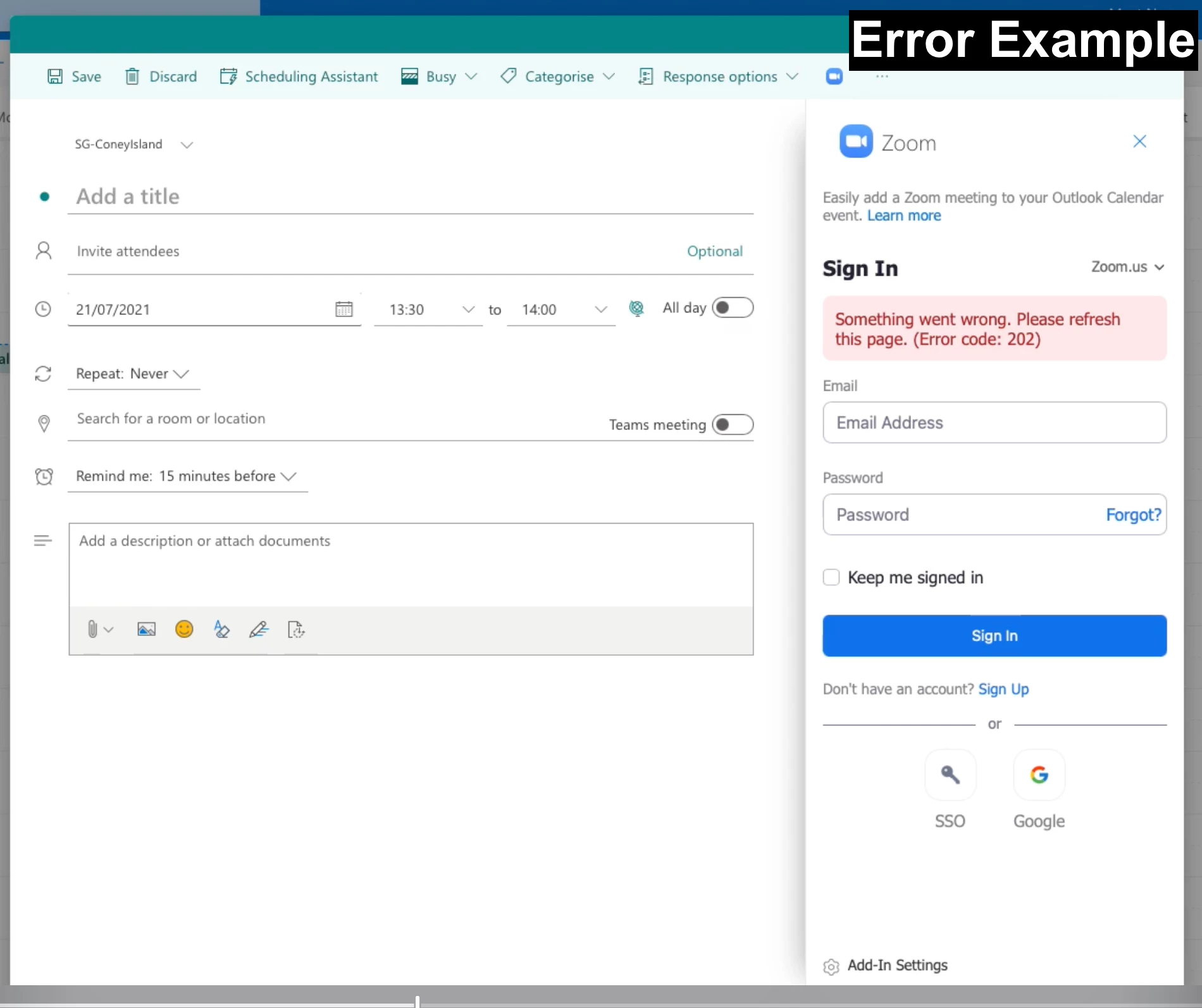This screenshot has width=1202, height=1008.
Task: Click the time zone globe icon
Action: 636,308
